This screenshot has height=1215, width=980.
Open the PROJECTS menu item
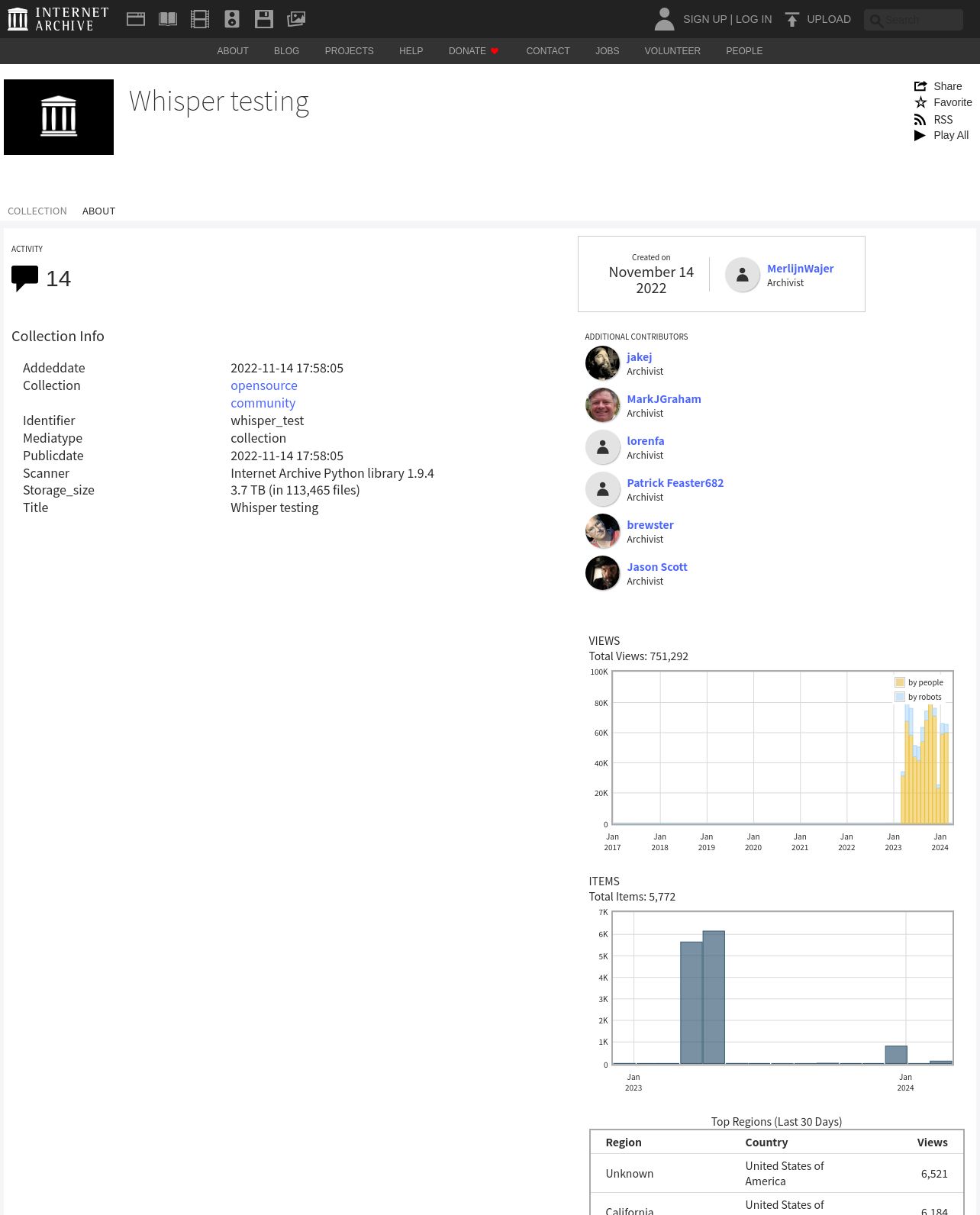tap(349, 51)
